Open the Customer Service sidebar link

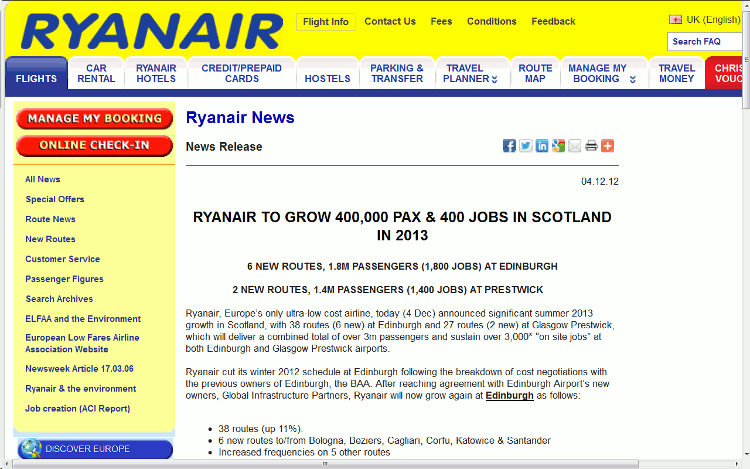[x=63, y=259]
